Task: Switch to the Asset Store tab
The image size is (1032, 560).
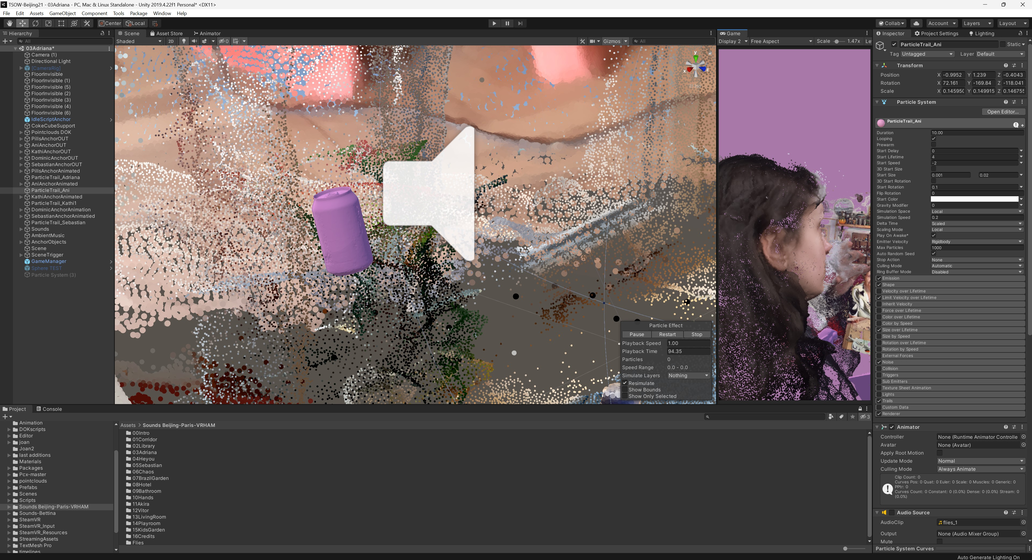Action: click(x=166, y=33)
